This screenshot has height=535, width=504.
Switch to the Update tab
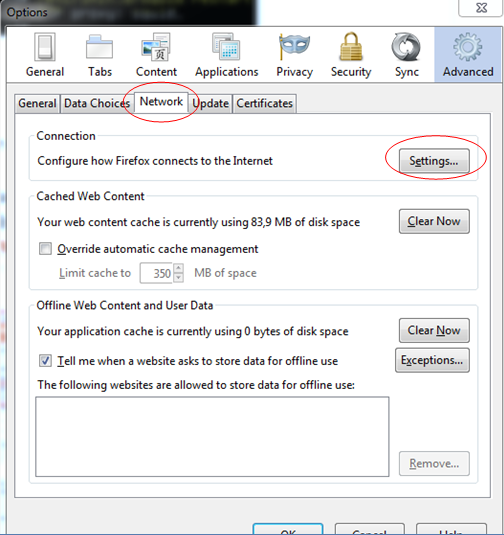(210, 103)
